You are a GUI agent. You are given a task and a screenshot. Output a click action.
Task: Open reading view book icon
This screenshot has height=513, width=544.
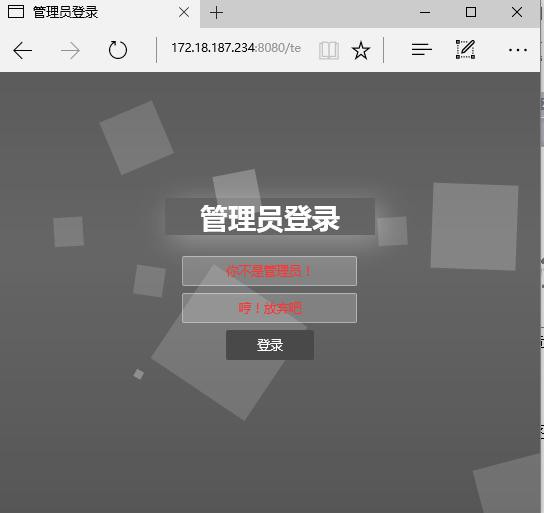pos(329,51)
